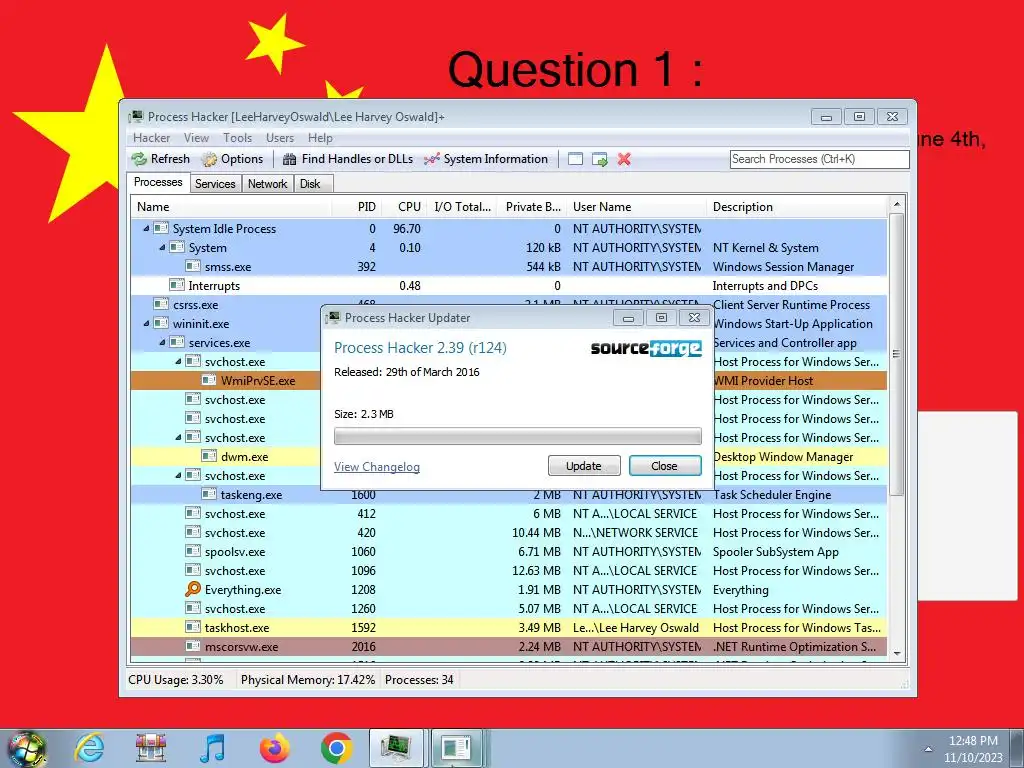Click the find window toolbar icon
The width and height of the screenshot is (1024, 768).
[575, 159]
